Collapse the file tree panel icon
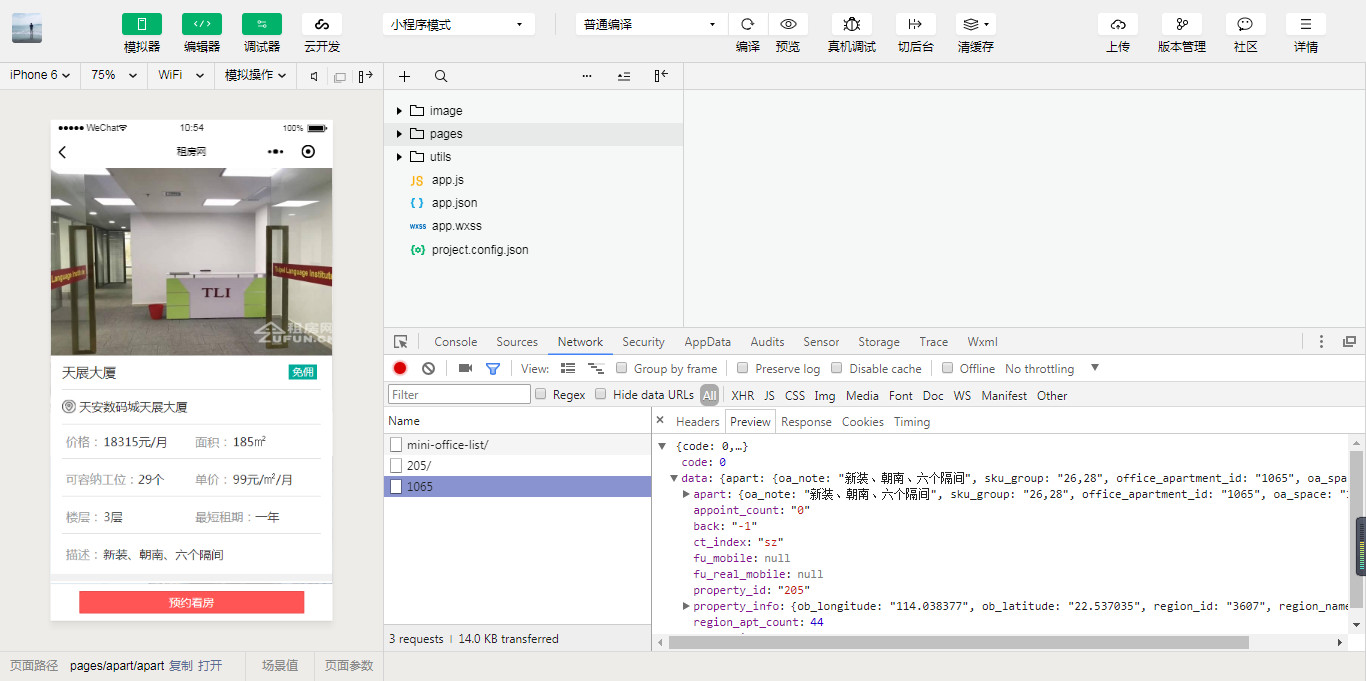This screenshot has width=1366, height=681. click(x=661, y=76)
